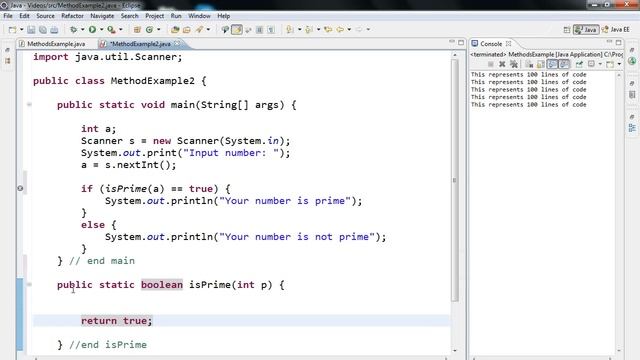Viewport: 640px width, 360px height.
Task: Click the Save All toolbar icon
Action: tap(43, 30)
